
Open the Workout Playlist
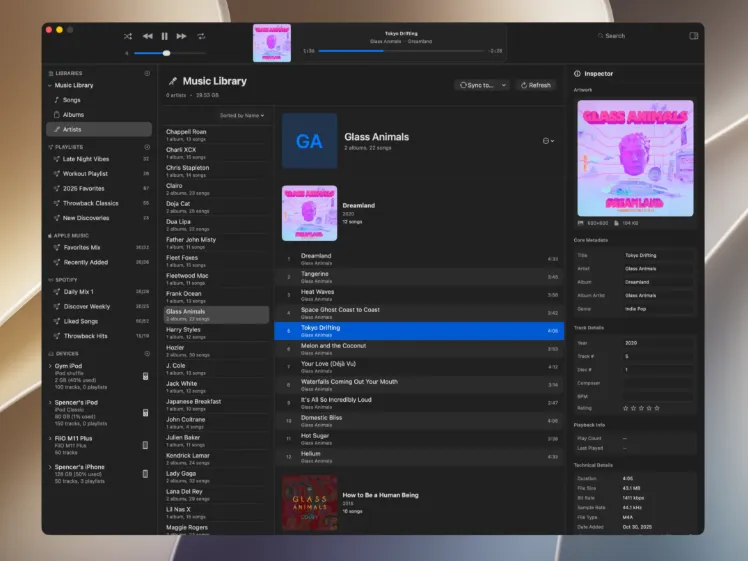point(99,174)
